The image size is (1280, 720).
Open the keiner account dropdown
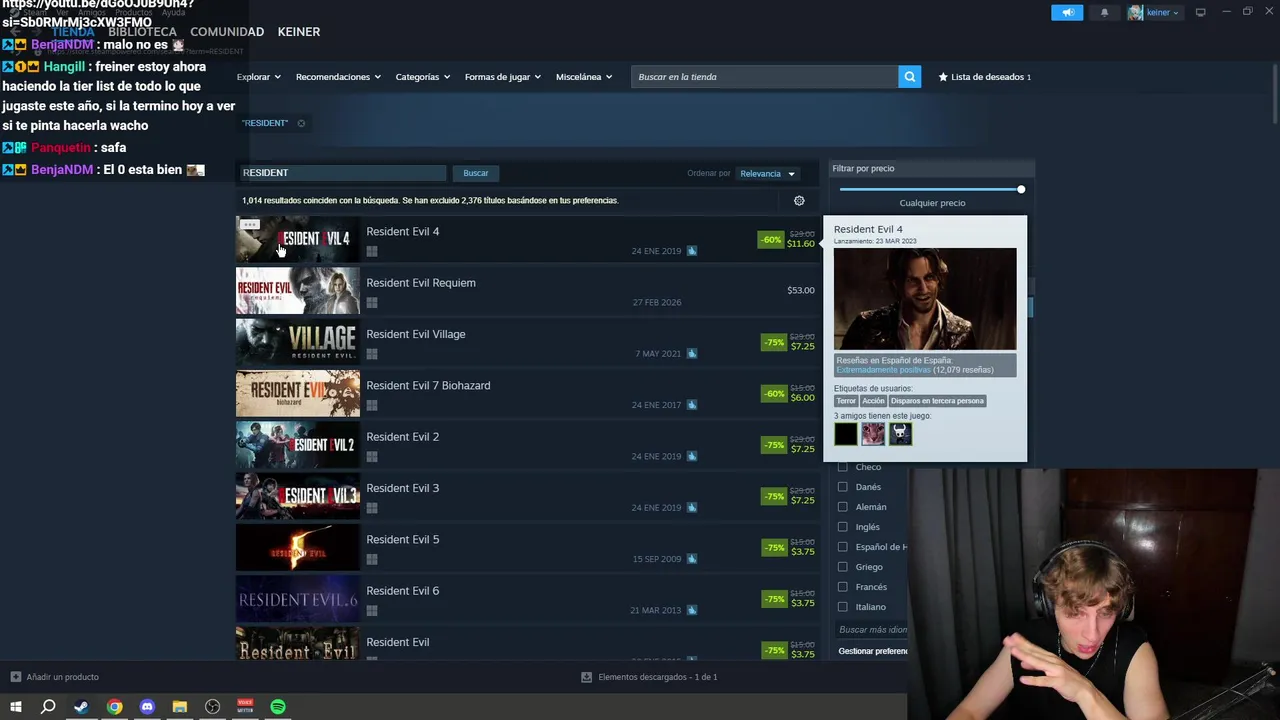[1154, 12]
